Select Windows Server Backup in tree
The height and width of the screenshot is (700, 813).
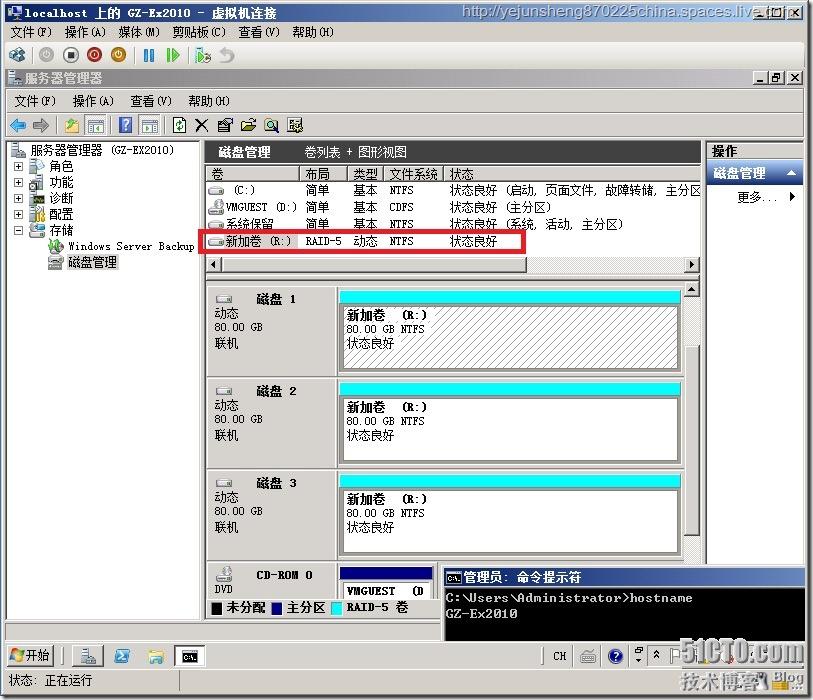click(131, 246)
